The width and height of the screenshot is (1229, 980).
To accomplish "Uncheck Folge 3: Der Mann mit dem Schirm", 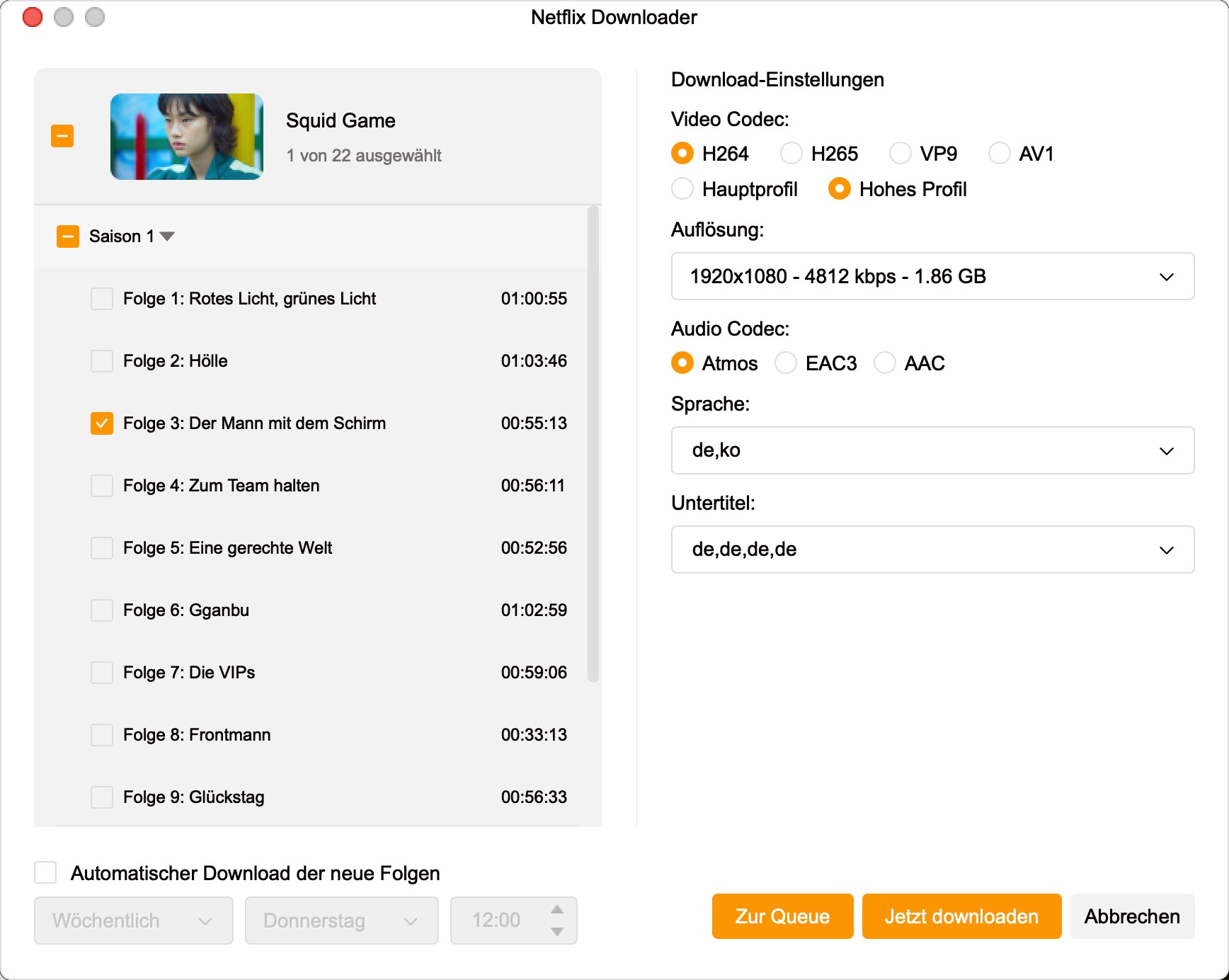I will click(x=101, y=423).
